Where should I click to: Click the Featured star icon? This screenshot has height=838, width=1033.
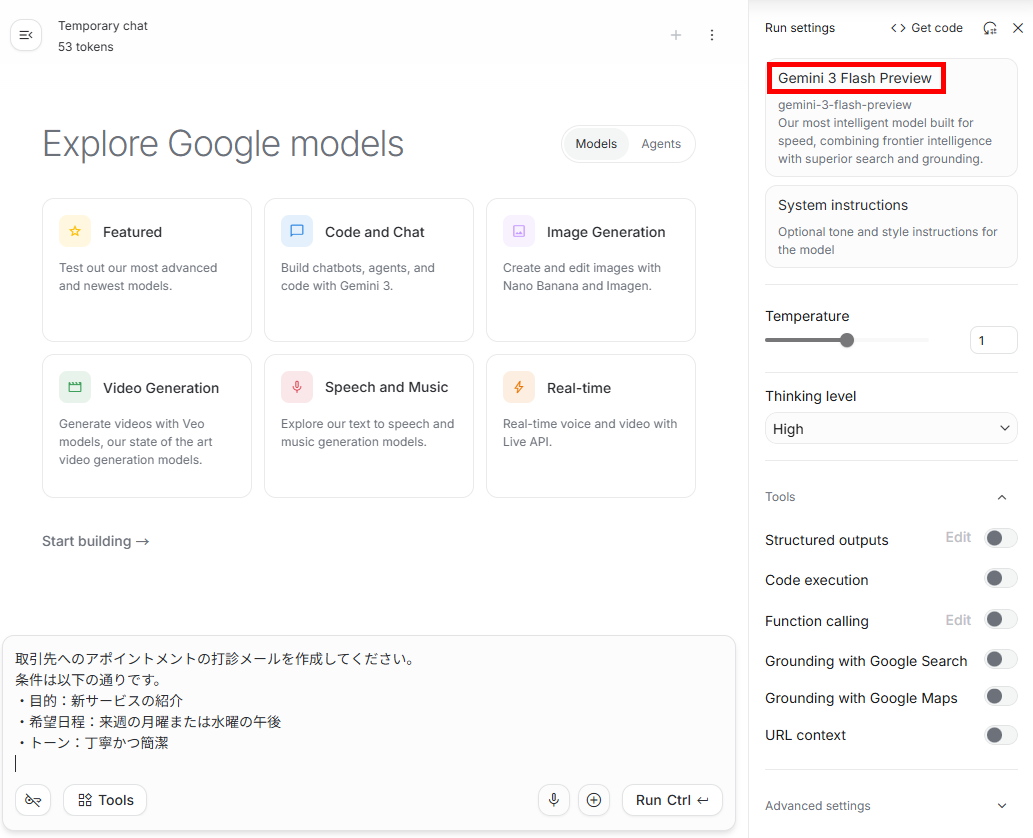coord(75,231)
